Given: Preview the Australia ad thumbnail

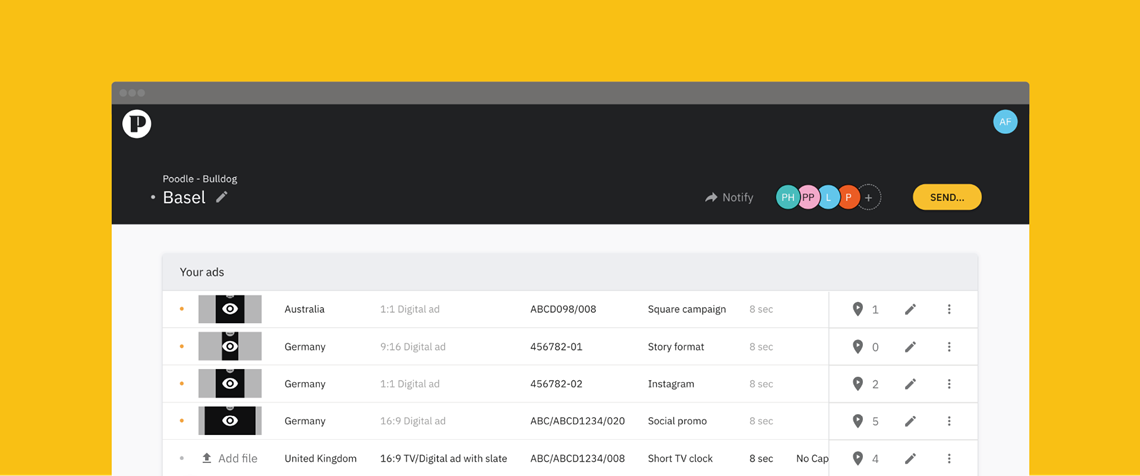Looking at the screenshot, I should [230, 310].
